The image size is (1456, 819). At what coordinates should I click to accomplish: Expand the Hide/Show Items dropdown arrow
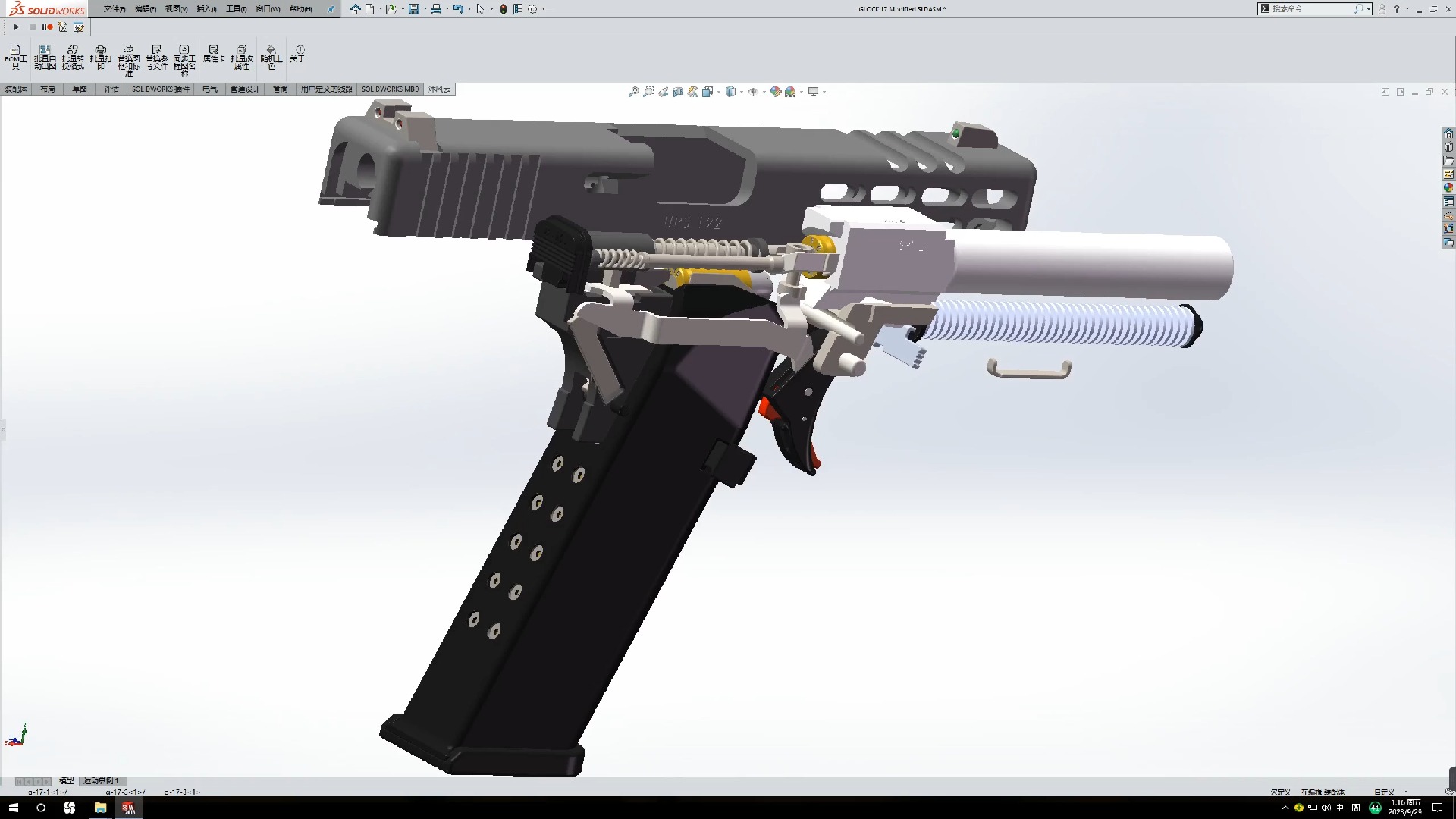(x=764, y=92)
